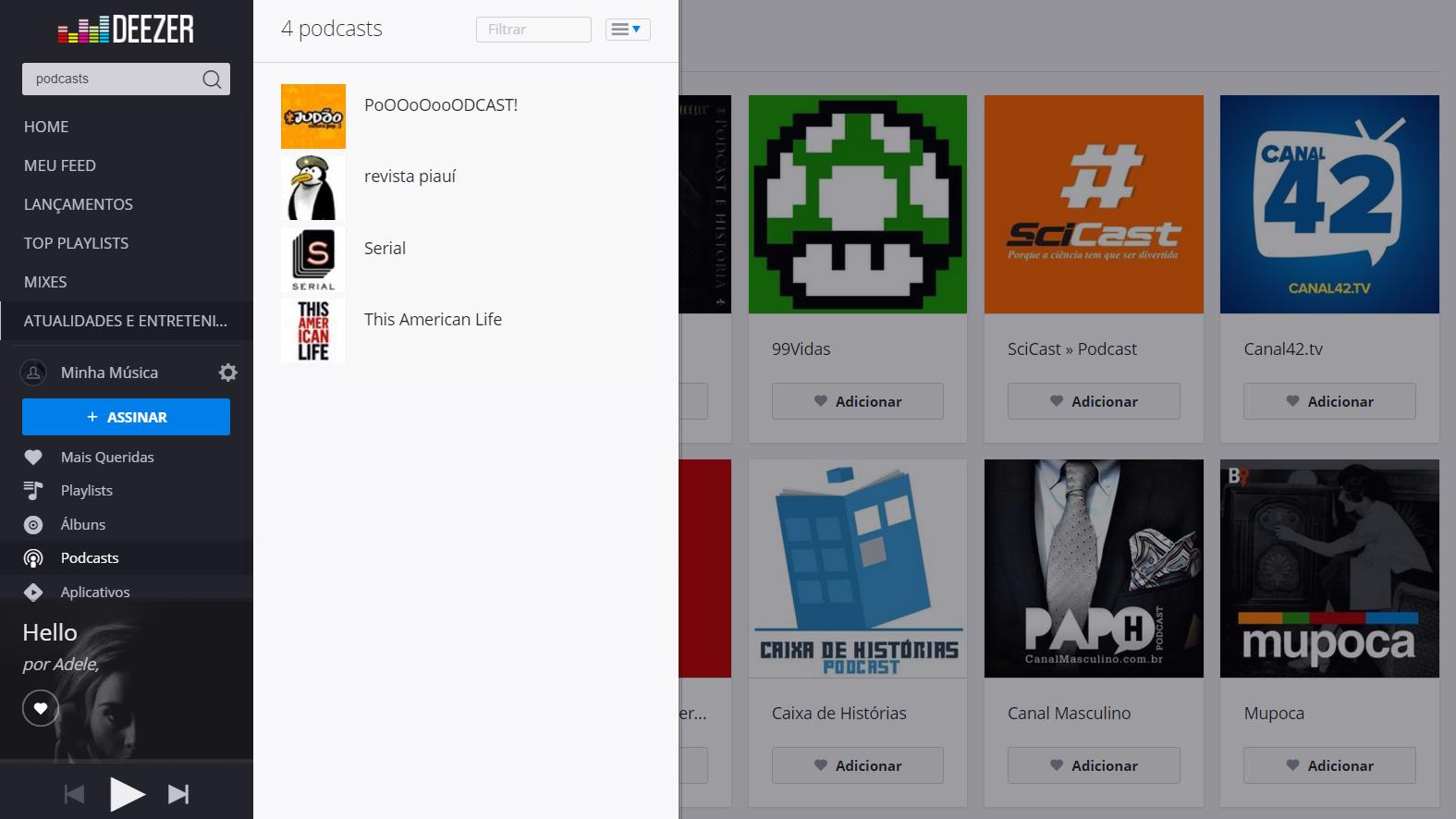Click the Hello song title

pos(50,632)
